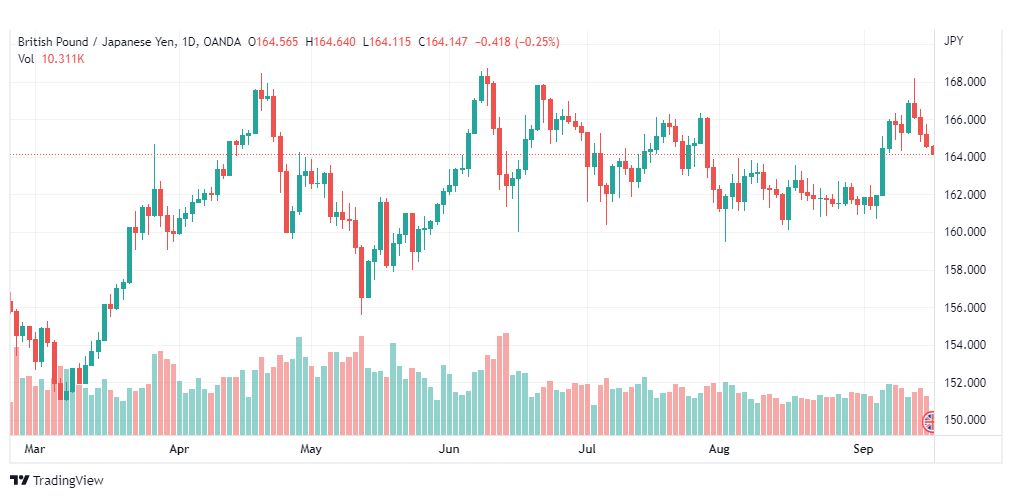
Task: Open the British Pound / Japanese Yen symbol title
Action: (95, 42)
